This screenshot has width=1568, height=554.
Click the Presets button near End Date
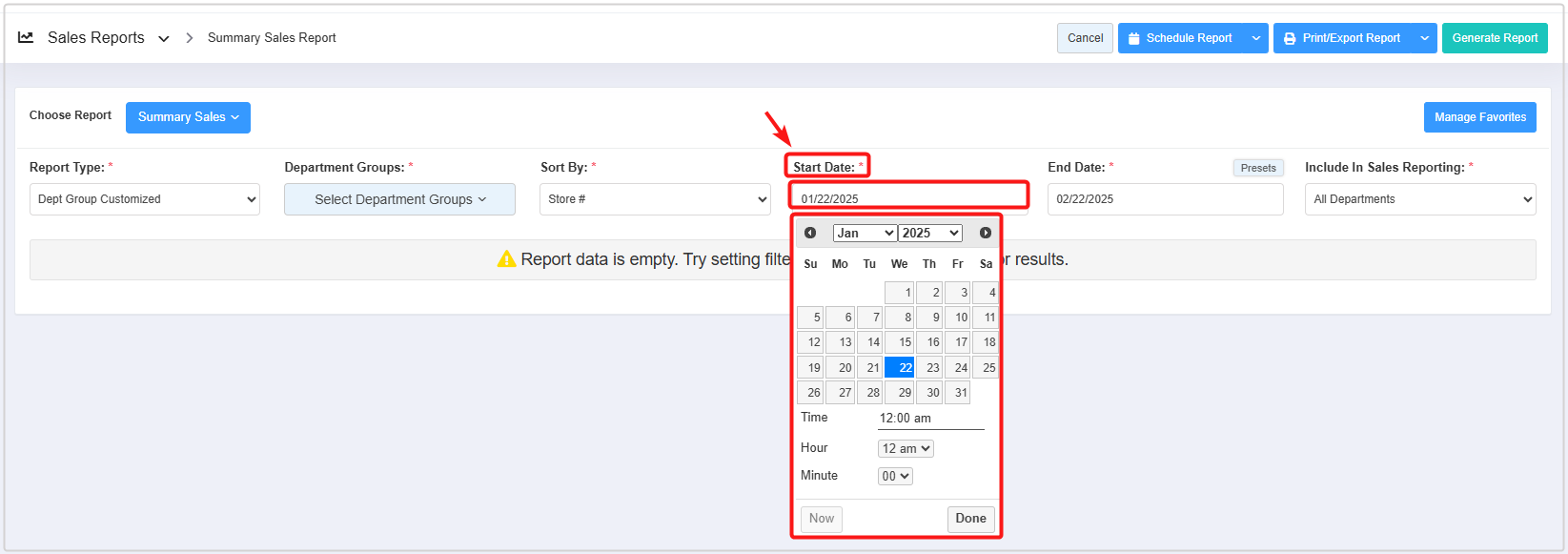coord(1257,168)
